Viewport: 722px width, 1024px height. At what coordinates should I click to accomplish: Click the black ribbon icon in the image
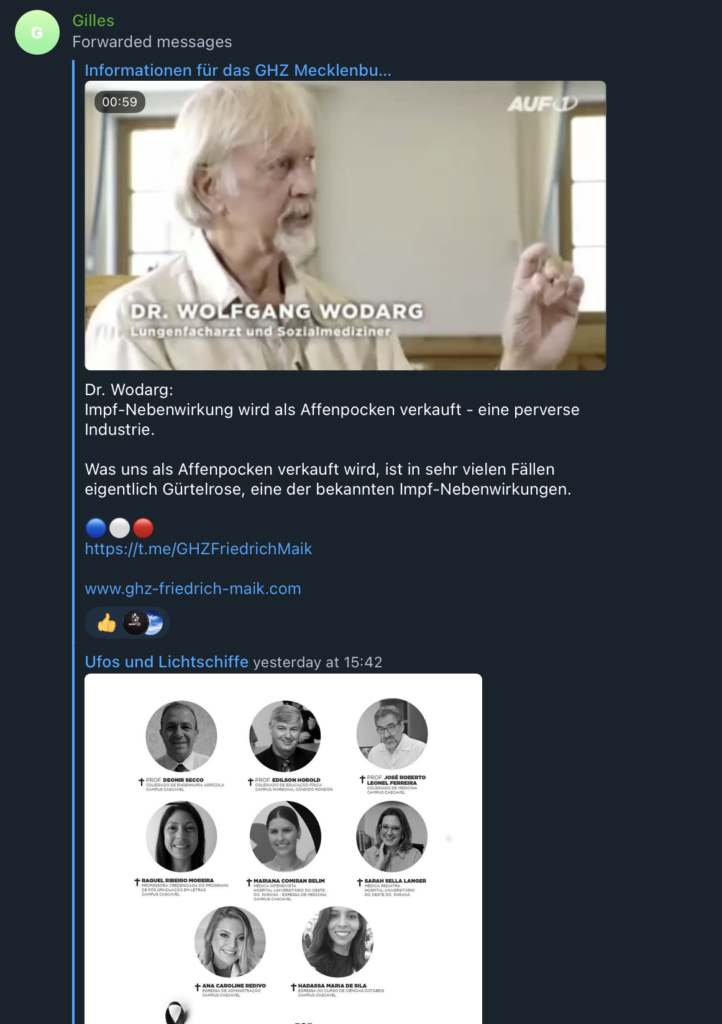click(x=176, y=1013)
